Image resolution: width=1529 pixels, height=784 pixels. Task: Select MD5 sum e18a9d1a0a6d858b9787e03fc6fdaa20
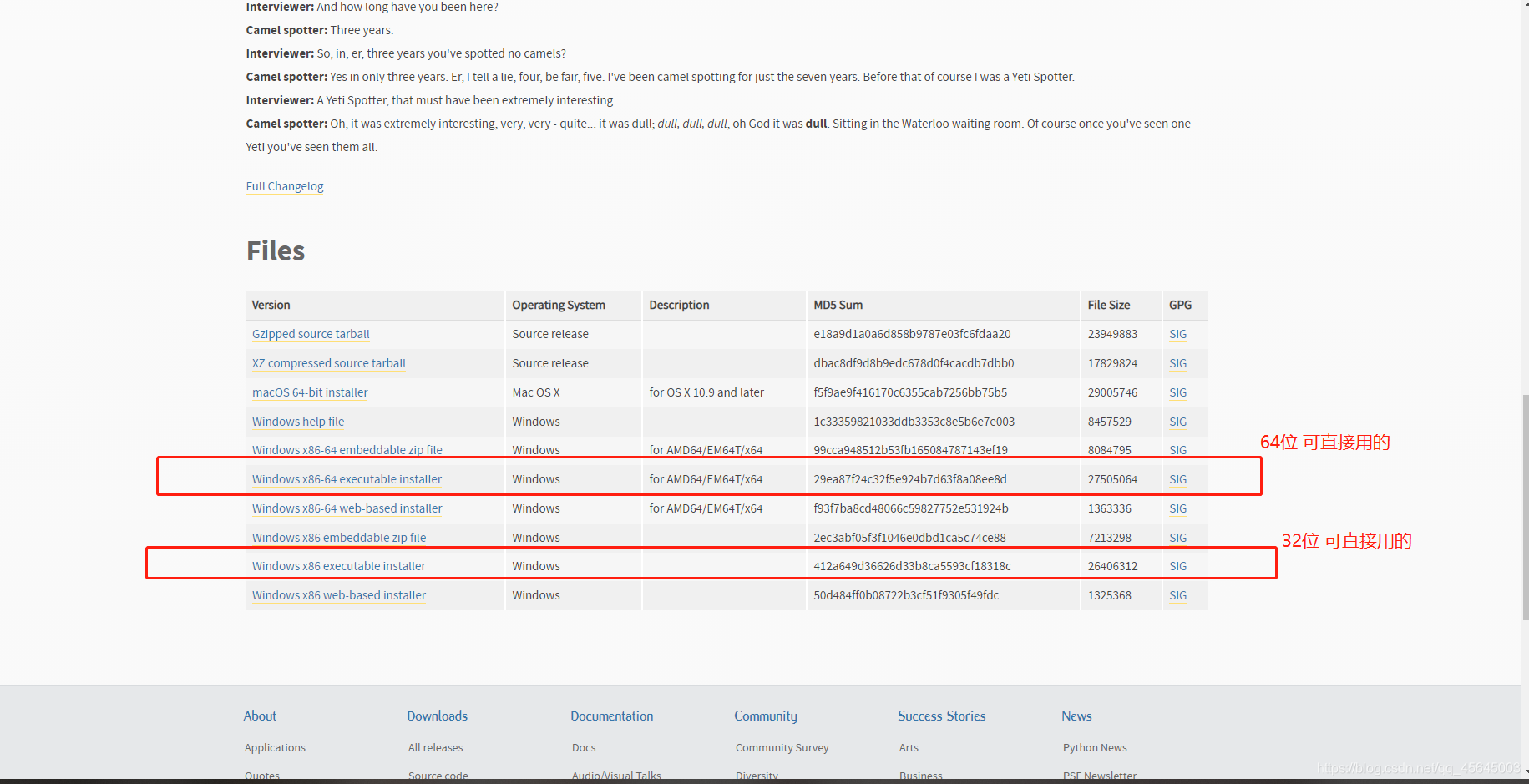[x=912, y=334]
